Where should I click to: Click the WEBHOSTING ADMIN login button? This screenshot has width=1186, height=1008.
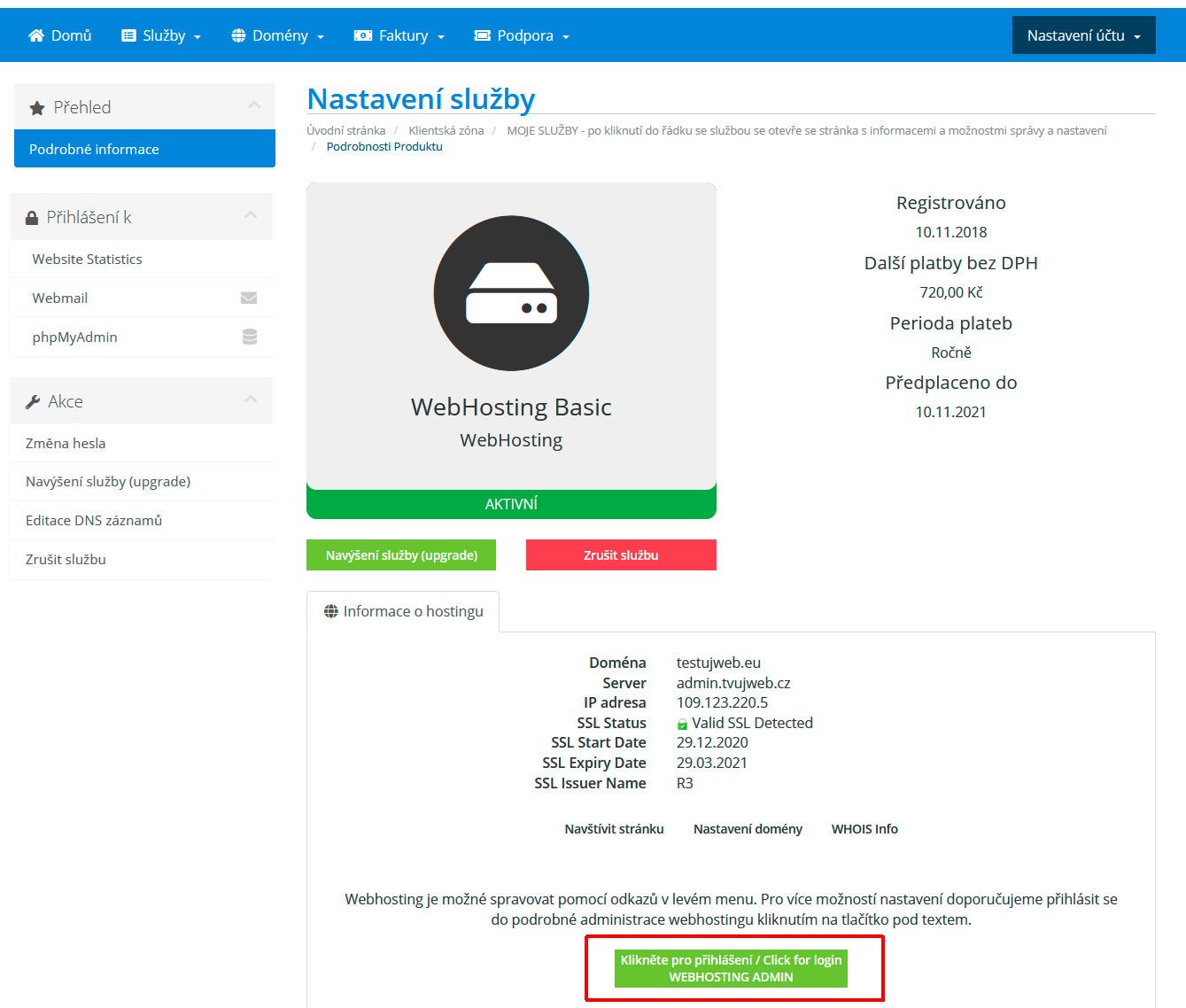point(731,968)
